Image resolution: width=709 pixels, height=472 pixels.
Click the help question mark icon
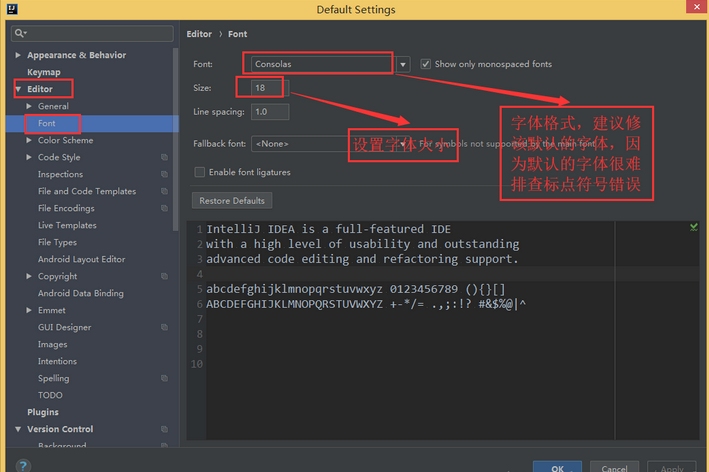click(x=23, y=466)
